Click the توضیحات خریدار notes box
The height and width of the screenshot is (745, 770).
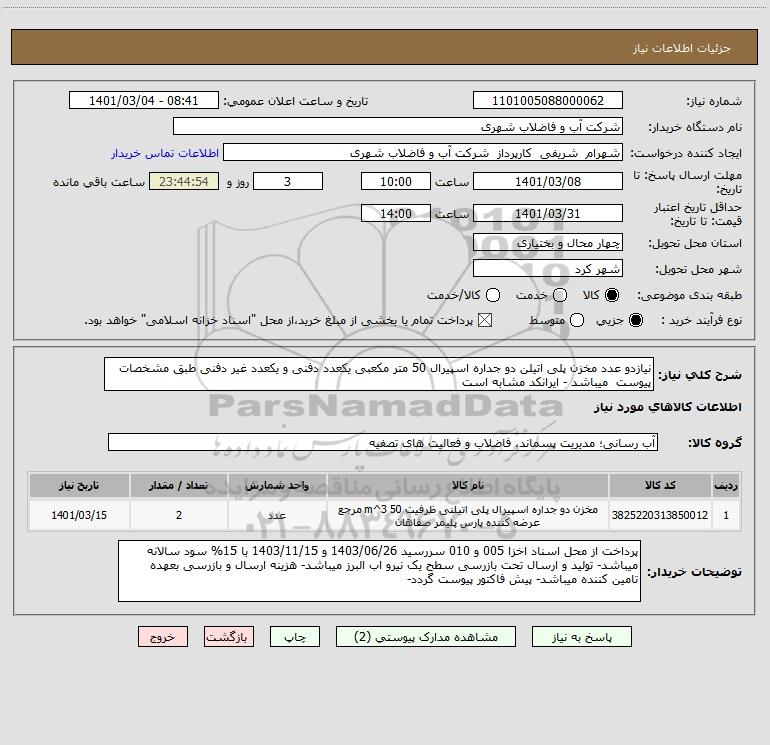[x=379, y=571]
